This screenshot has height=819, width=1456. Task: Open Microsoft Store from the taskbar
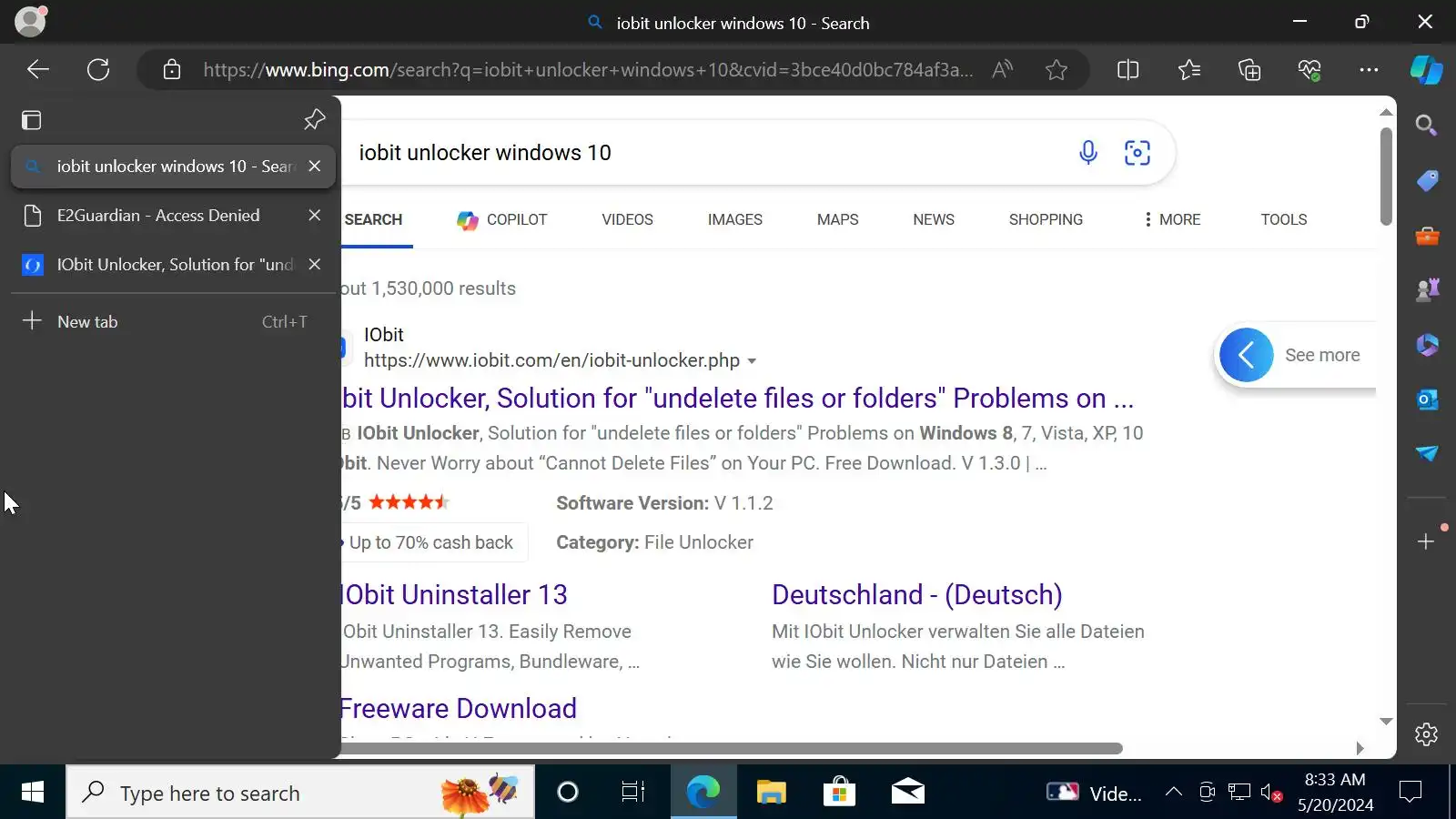(839, 793)
